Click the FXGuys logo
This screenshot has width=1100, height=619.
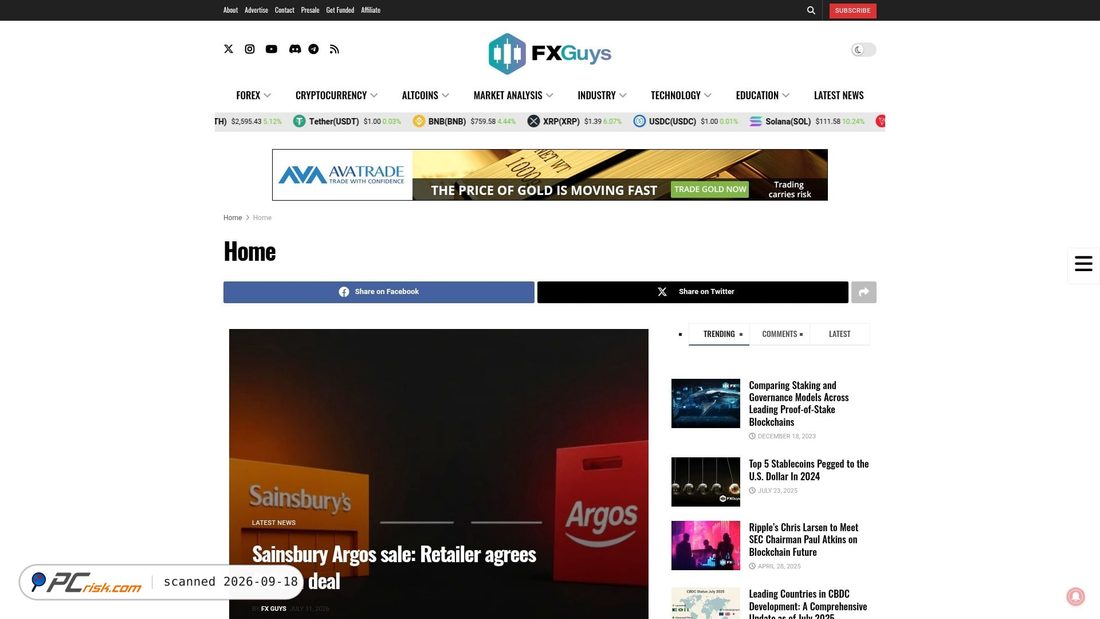click(x=550, y=53)
